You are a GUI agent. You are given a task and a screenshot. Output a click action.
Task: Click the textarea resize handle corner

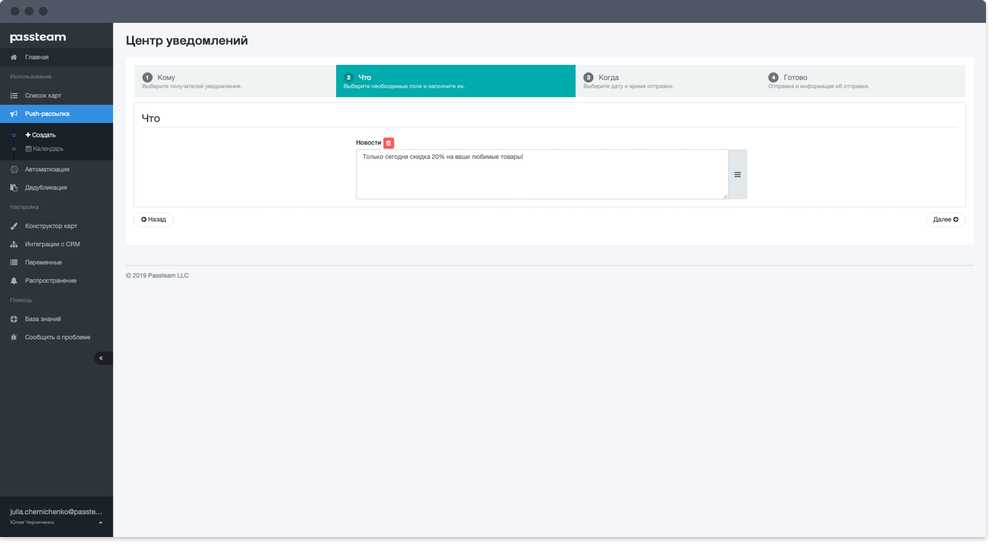(x=725, y=196)
